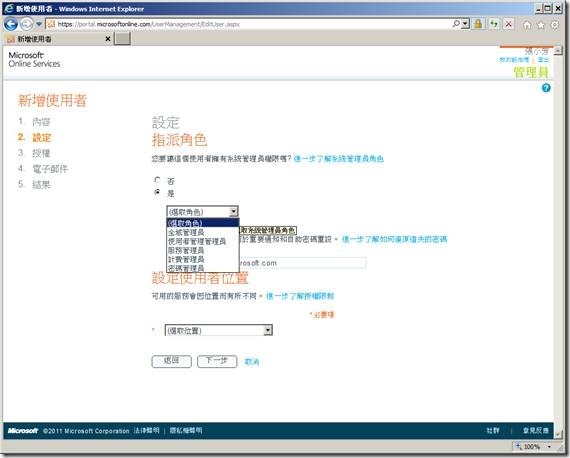
Task: Open the 意見反應 feedback footer link
Action: 535,431
